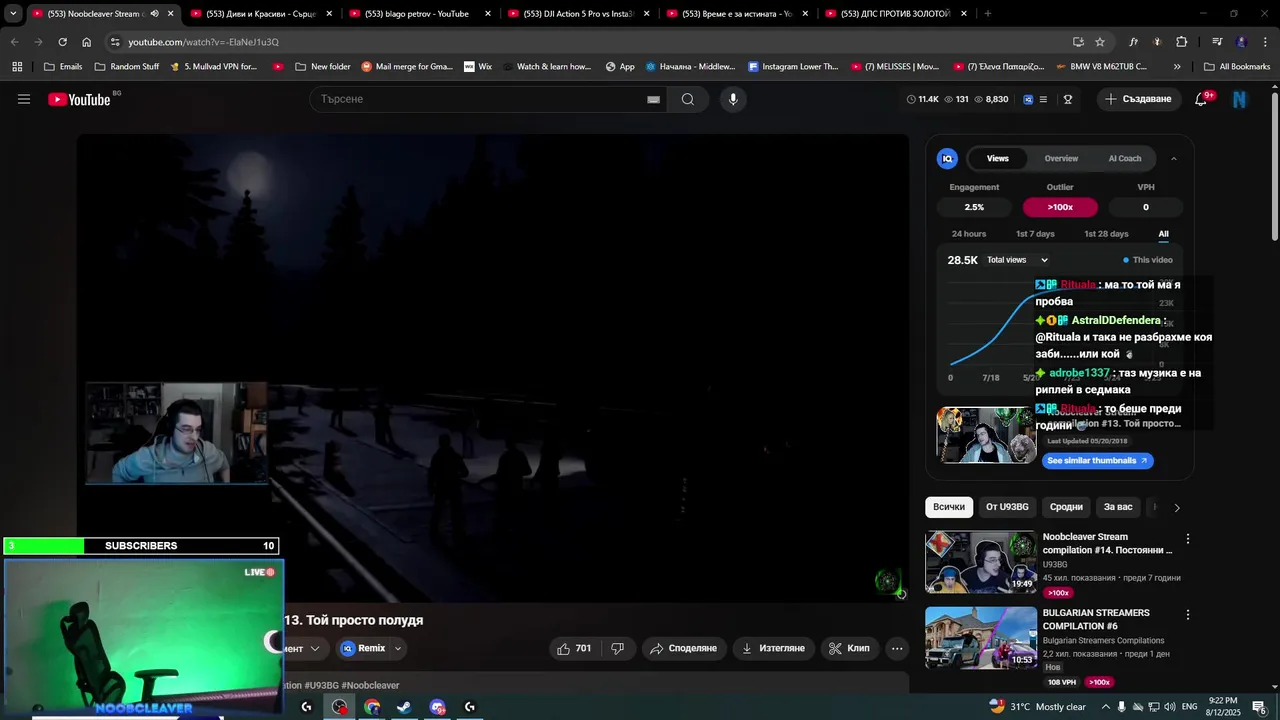Show more filter chips with right arrow
Viewport: 1280px width, 720px height.
[x=1177, y=507]
